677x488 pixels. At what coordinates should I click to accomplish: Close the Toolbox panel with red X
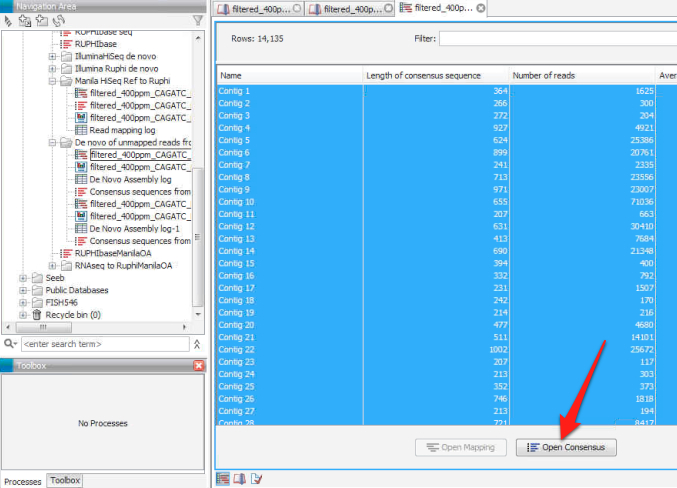point(198,366)
